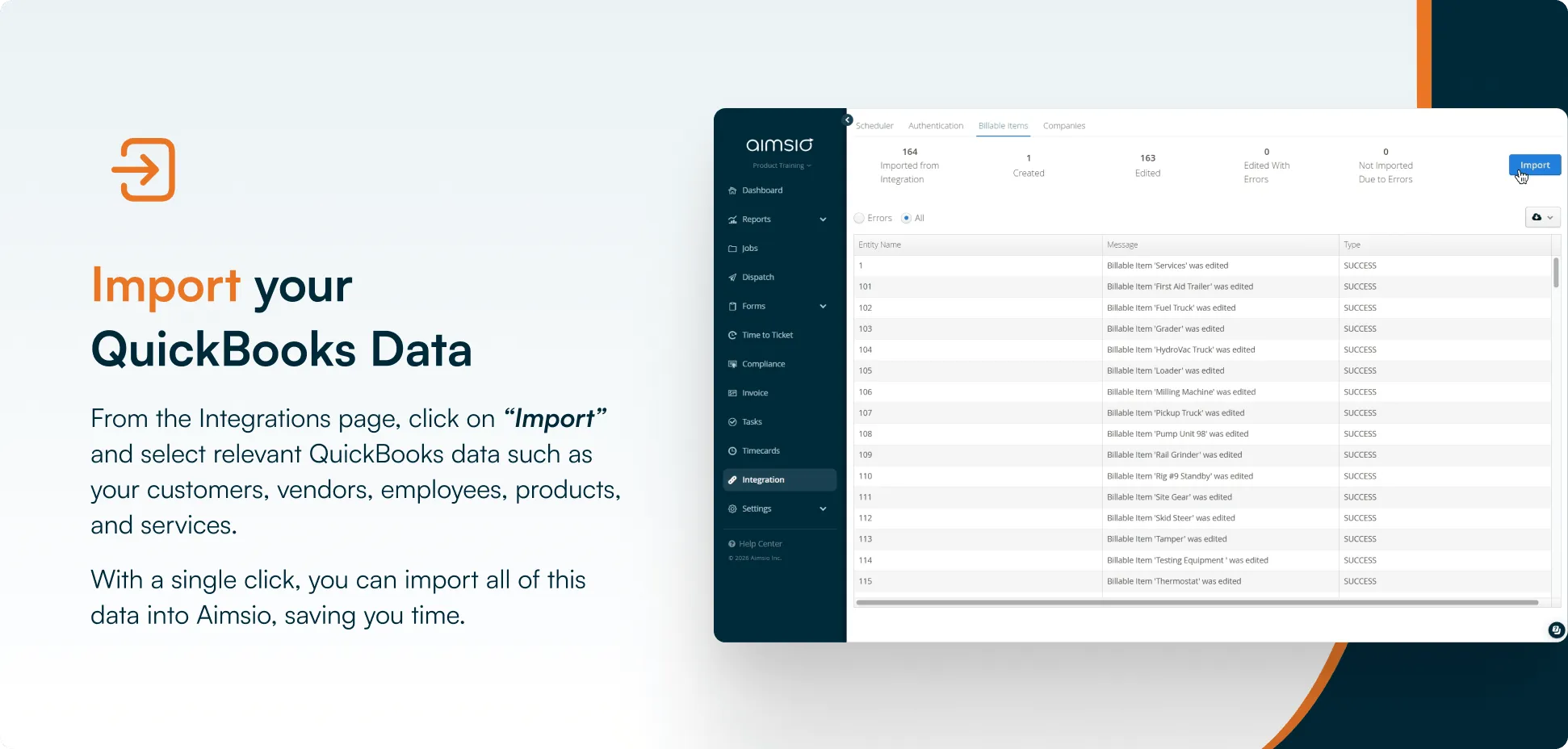The width and height of the screenshot is (1568, 749).
Task: Open the Help Center link
Action: [760, 544]
